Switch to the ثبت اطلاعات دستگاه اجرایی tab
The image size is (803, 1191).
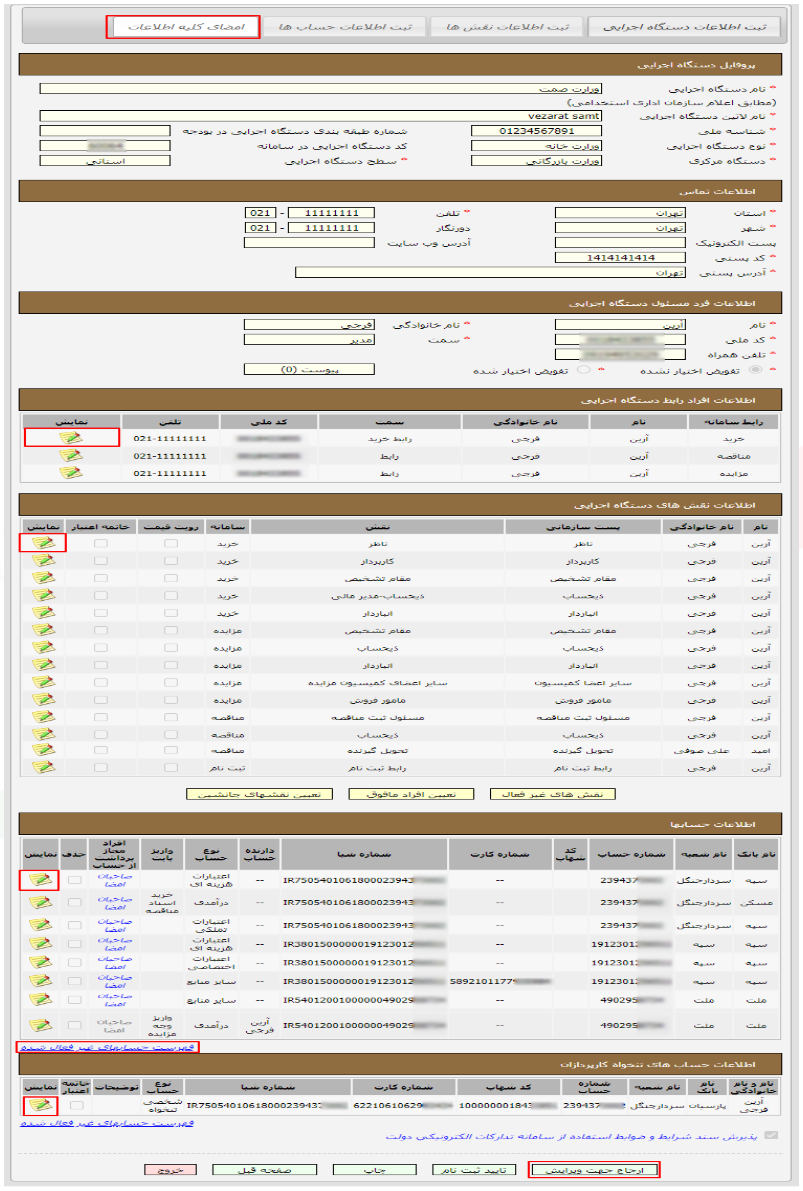tap(684, 27)
